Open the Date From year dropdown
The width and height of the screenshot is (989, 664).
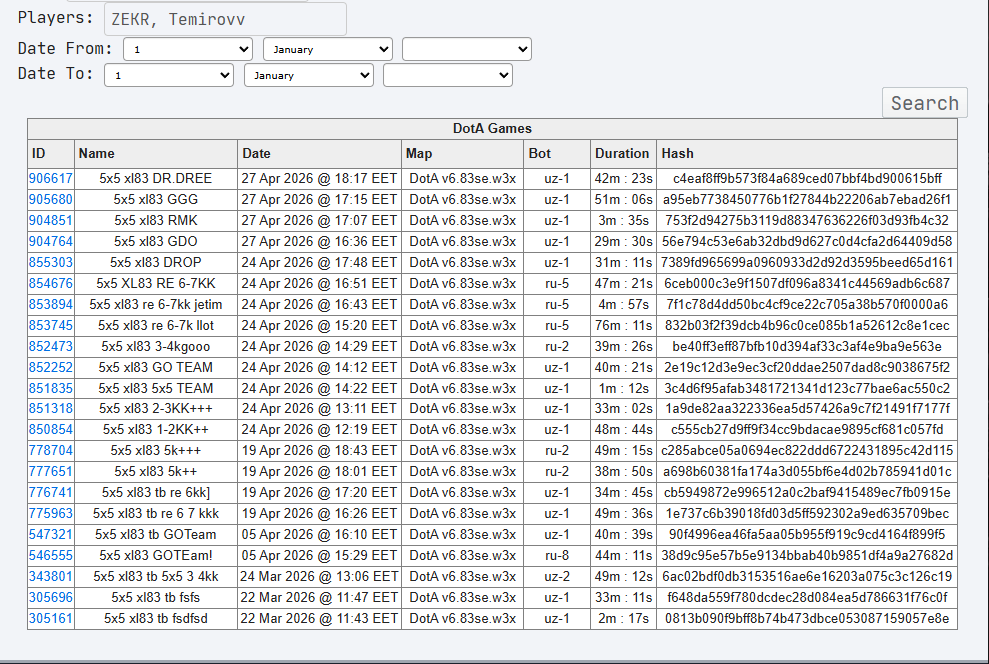coord(467,49)
